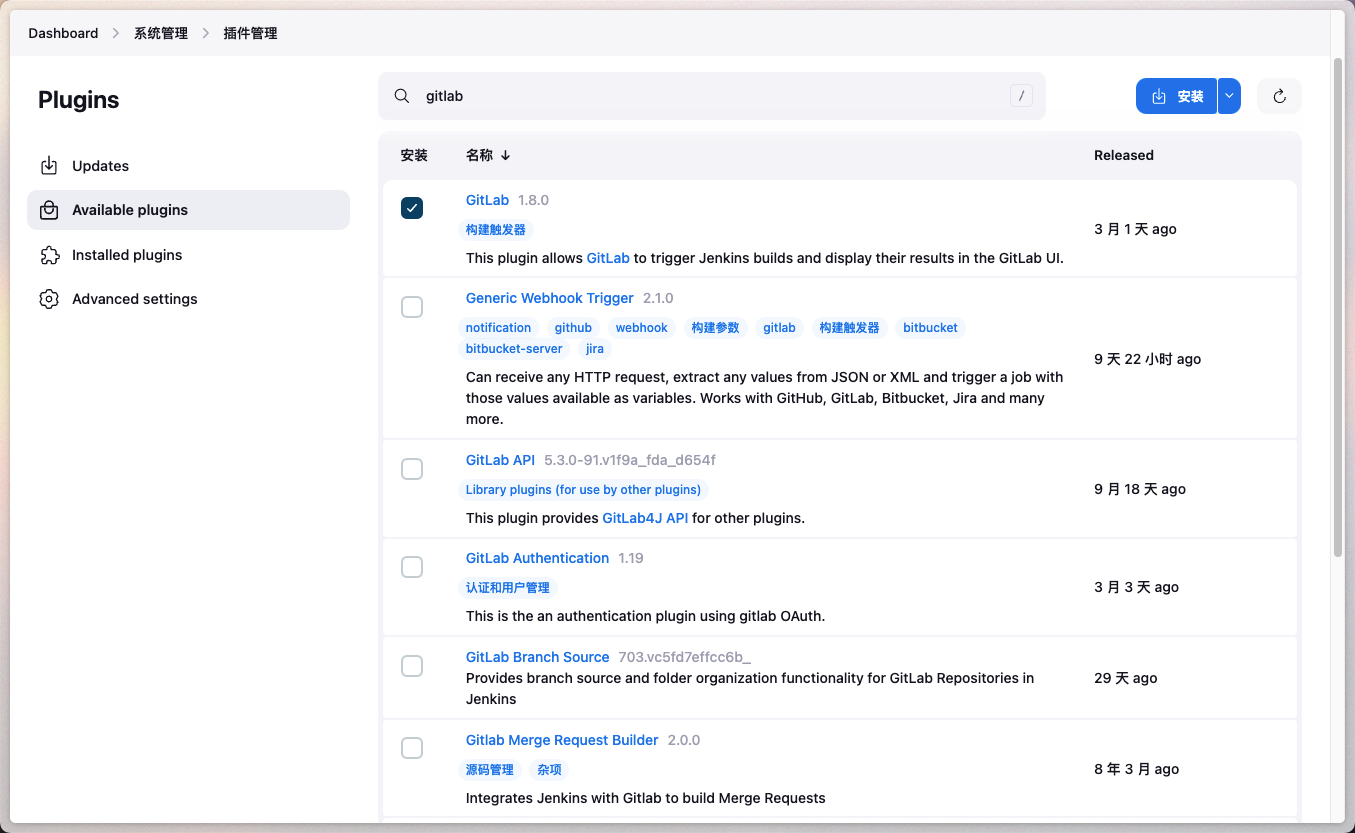Click the chevron after 系统管理 breadcrumb
The width and height of the screenshot is (1355, 833).
coord(206,33)
